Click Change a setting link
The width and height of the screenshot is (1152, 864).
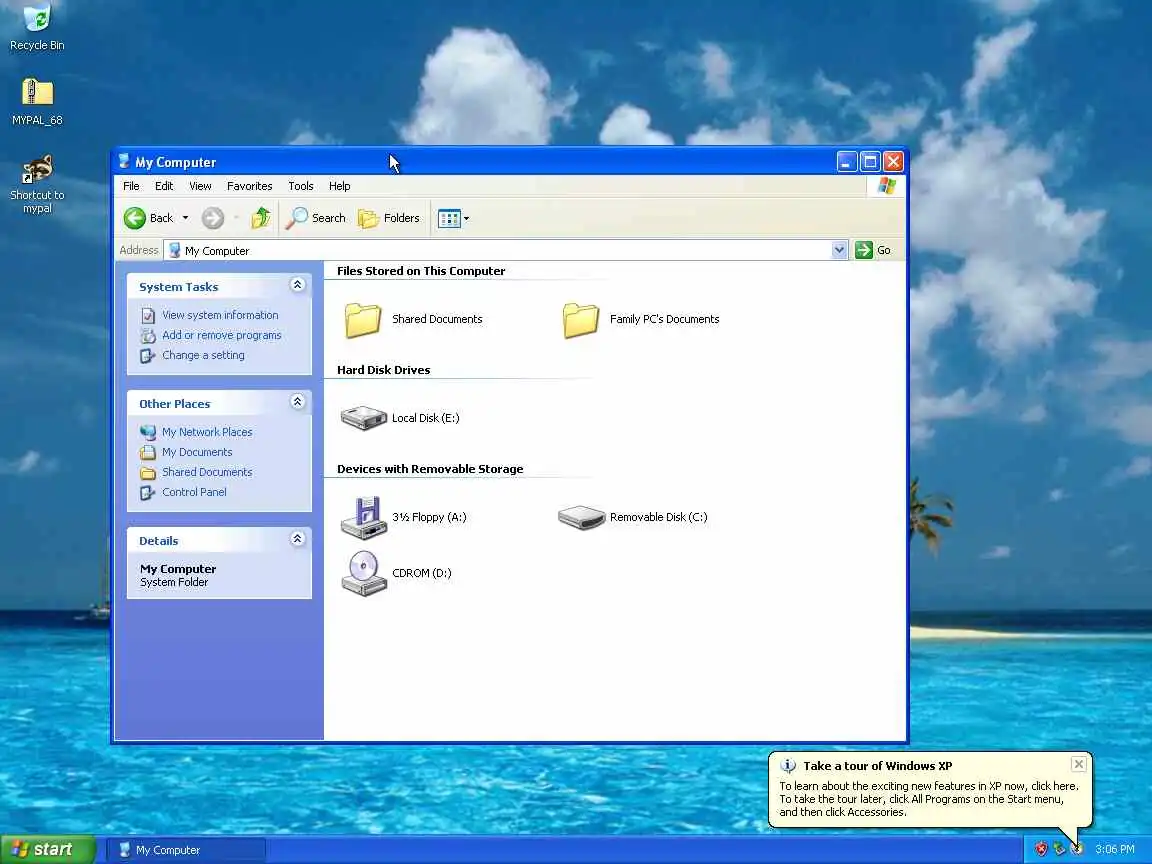tap(203, 355)
